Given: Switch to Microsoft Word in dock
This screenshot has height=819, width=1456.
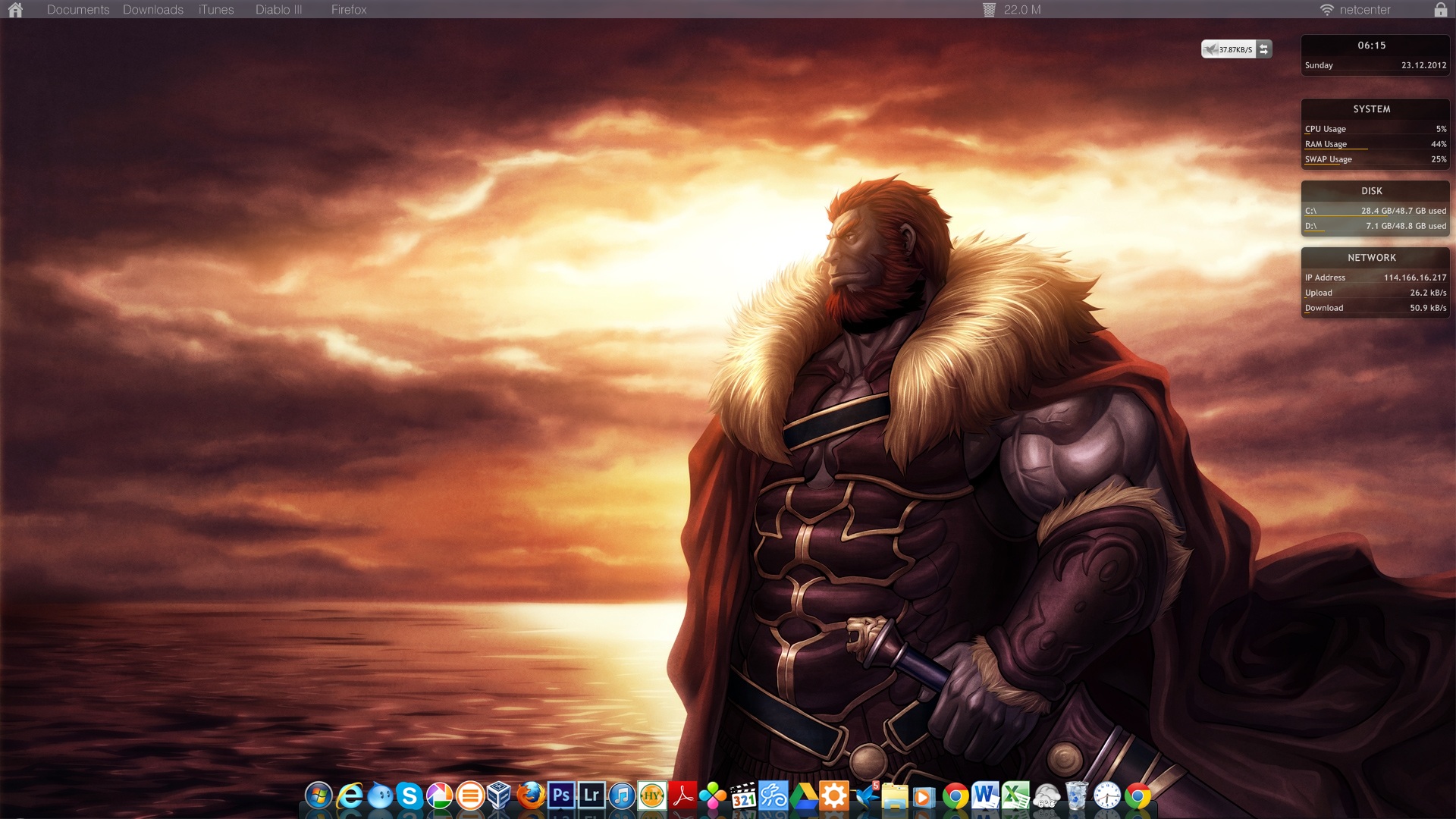Looking at the screenshot, I should pyautogui.click(x=985, y=796).
